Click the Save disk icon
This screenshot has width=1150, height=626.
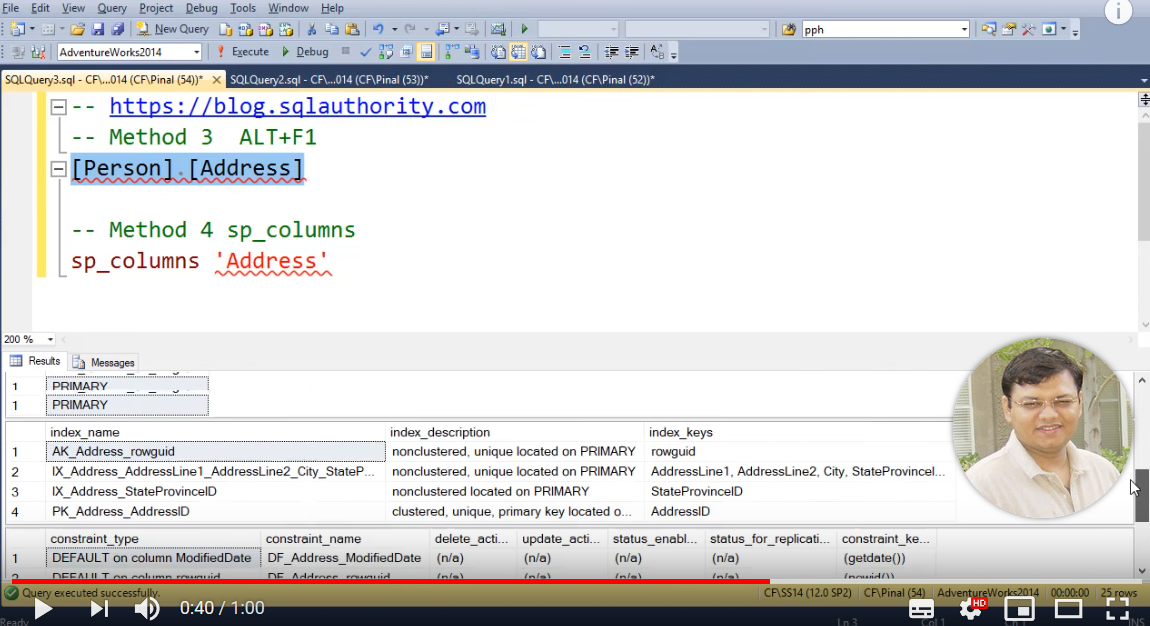coord(98,29)
